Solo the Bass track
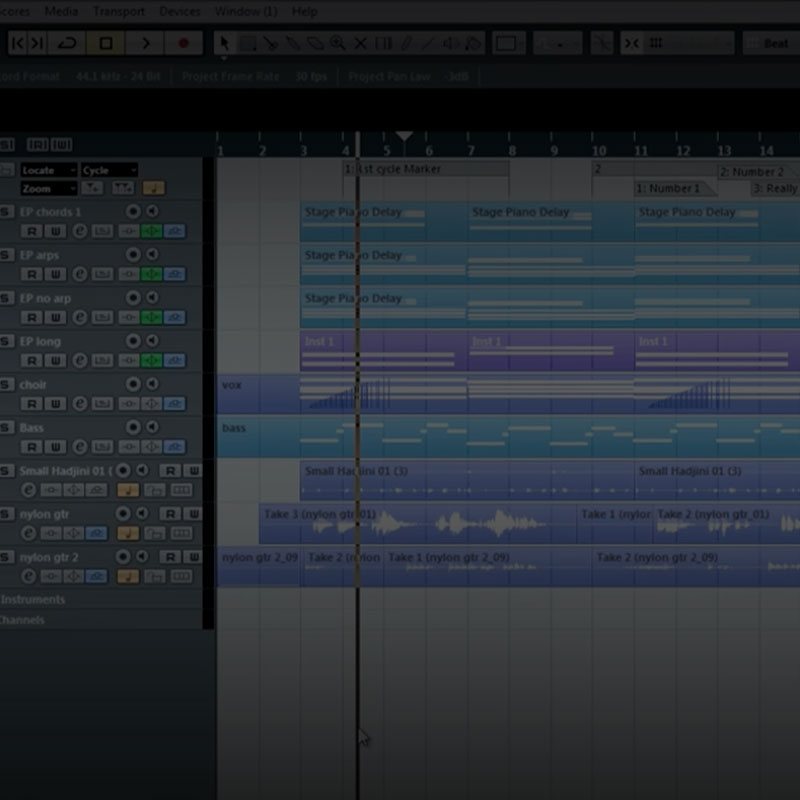Image resolution: width=800 pixels, height=800 pixels. coord(7,428)
